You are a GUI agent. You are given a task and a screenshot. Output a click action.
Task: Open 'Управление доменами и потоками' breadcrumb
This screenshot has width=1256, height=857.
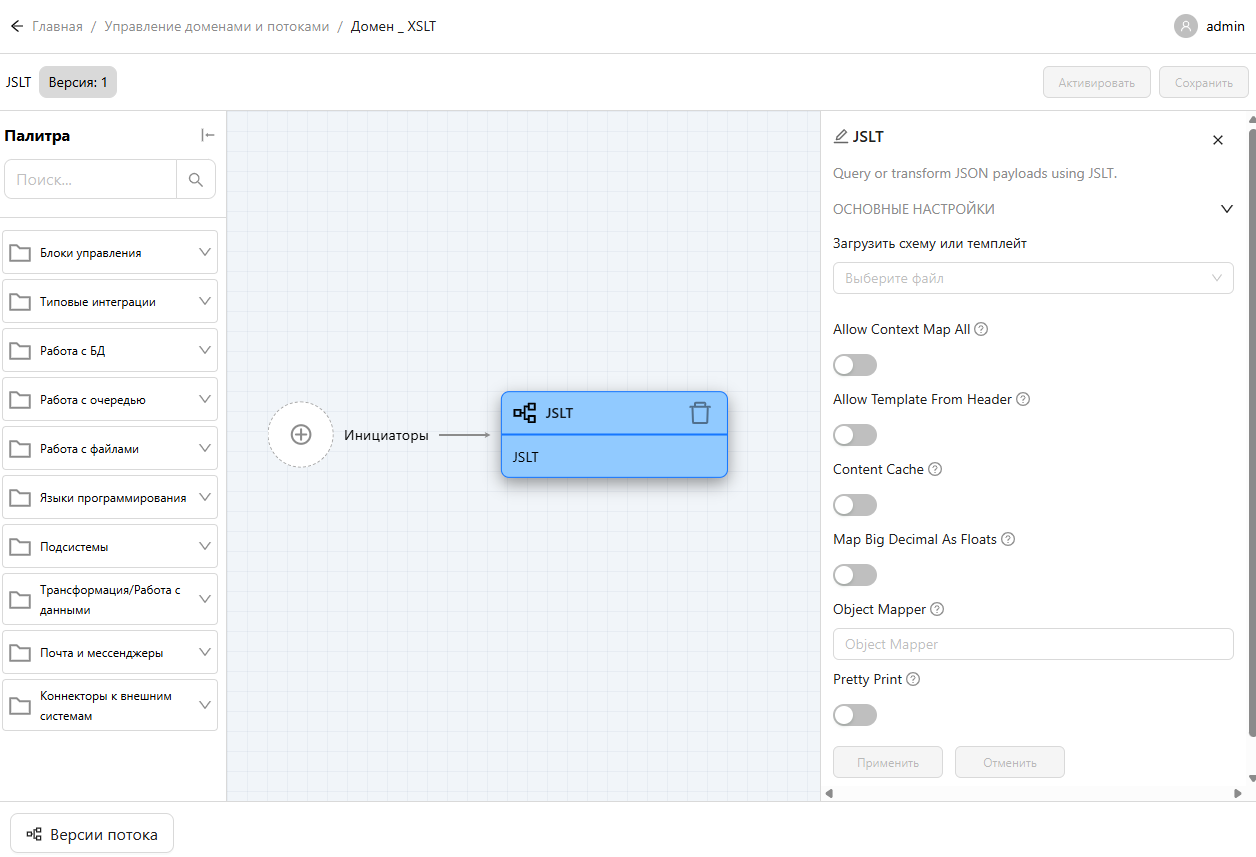tap(216, 26)
